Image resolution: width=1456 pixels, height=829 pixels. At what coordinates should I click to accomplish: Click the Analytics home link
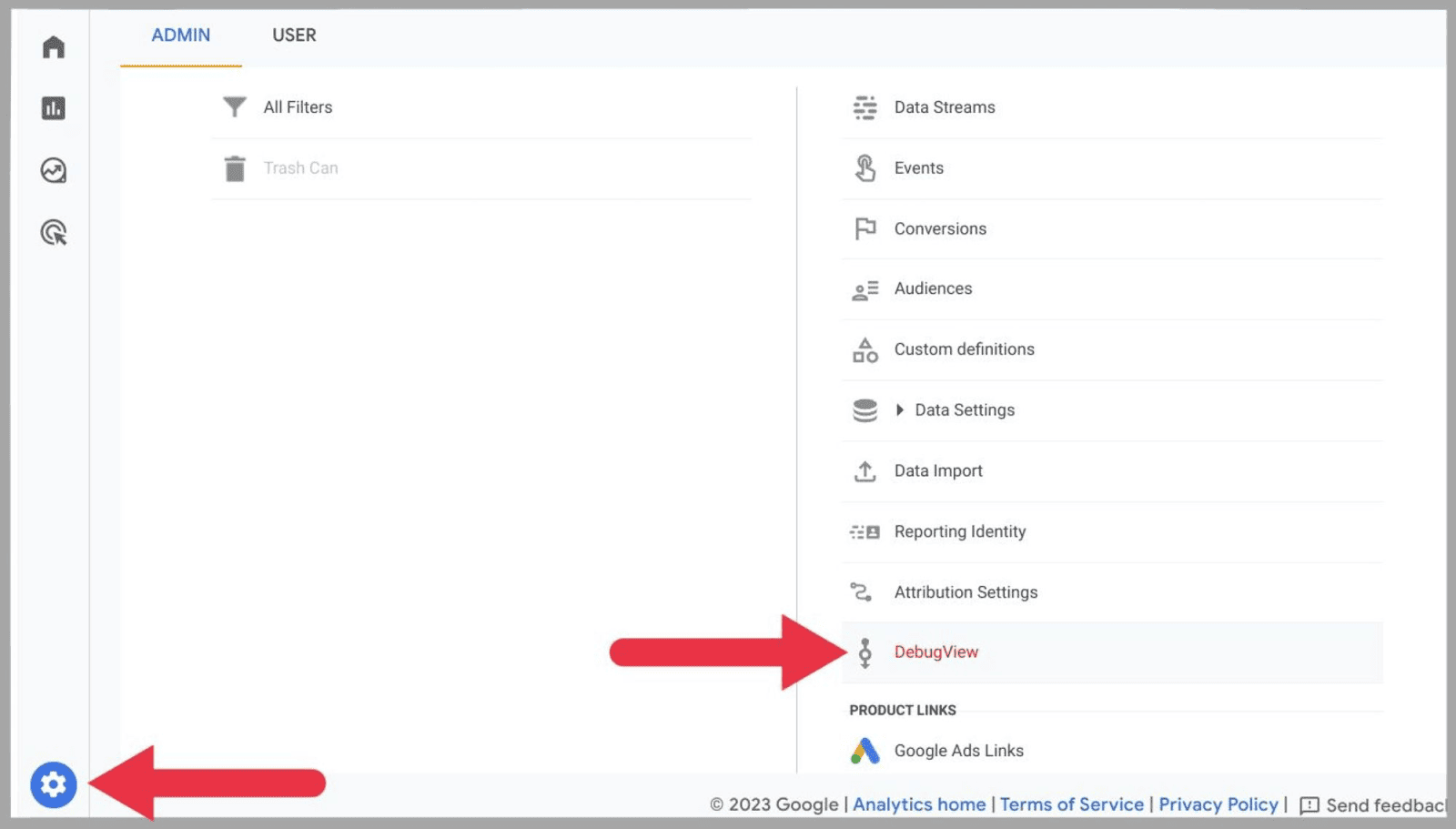click(918, 804)
